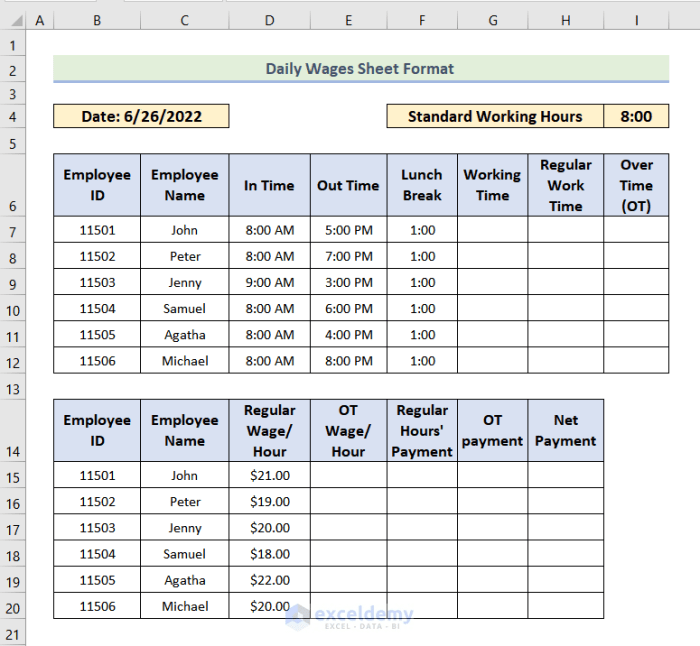
Task: Select Agatha's 4:00 PM out time
Action: [349, 334]
